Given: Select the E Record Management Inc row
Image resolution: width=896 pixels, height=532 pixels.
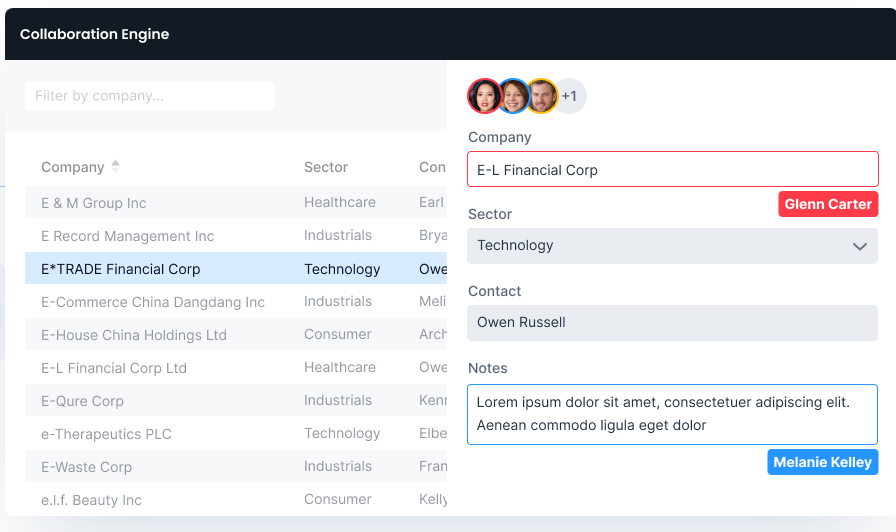Looking at the screenshot, I should tap(127, 236).
